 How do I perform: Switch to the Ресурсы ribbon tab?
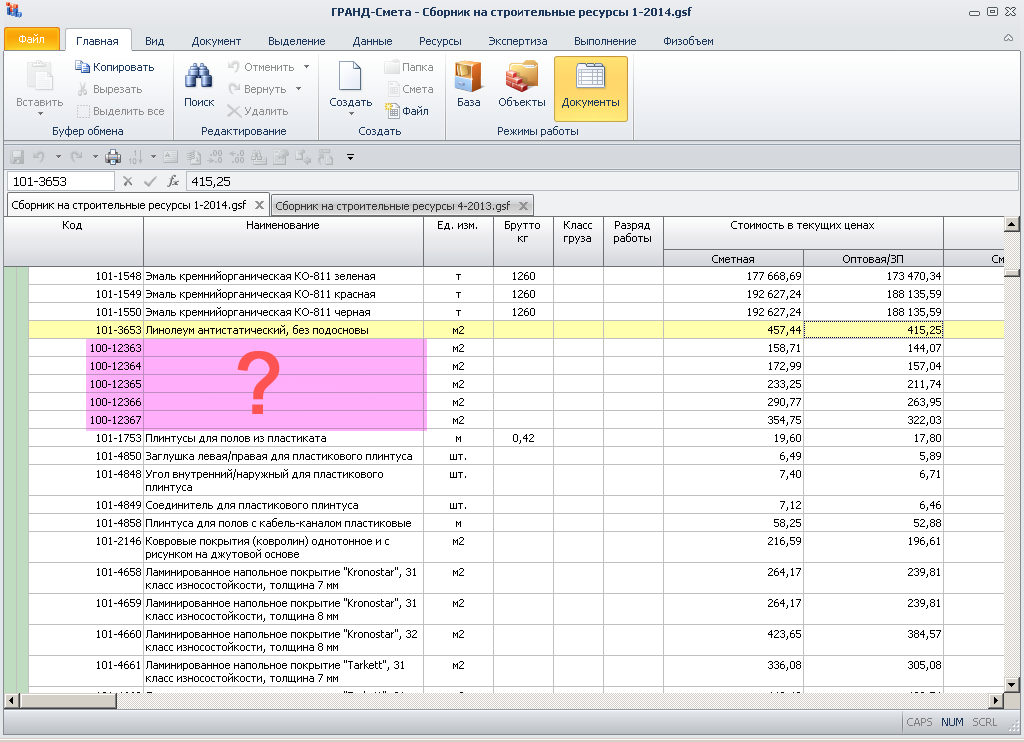tap(440, 41)
